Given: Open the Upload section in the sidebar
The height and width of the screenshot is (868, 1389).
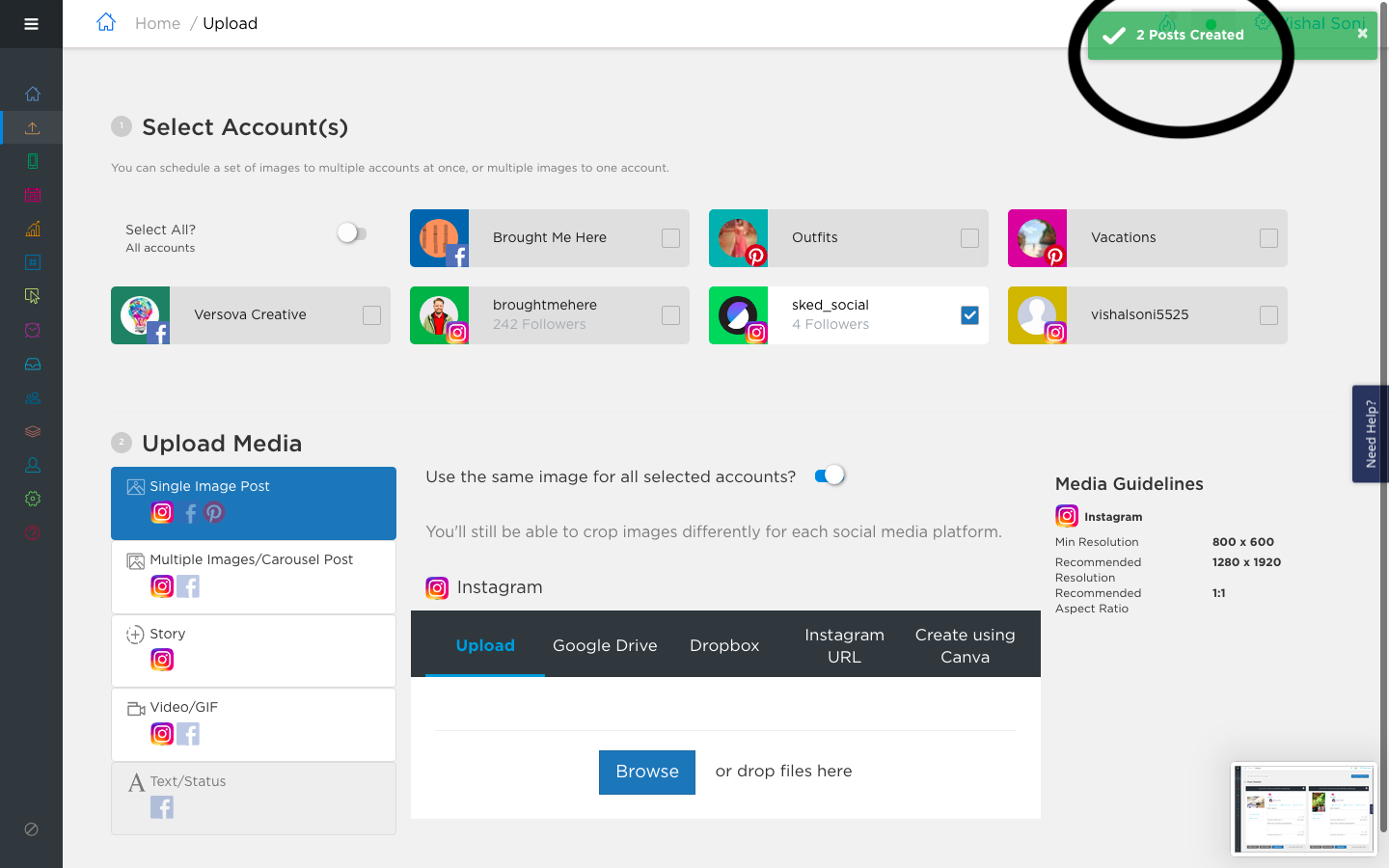Looking at the screenshot, I should click(x=33, y=127).
